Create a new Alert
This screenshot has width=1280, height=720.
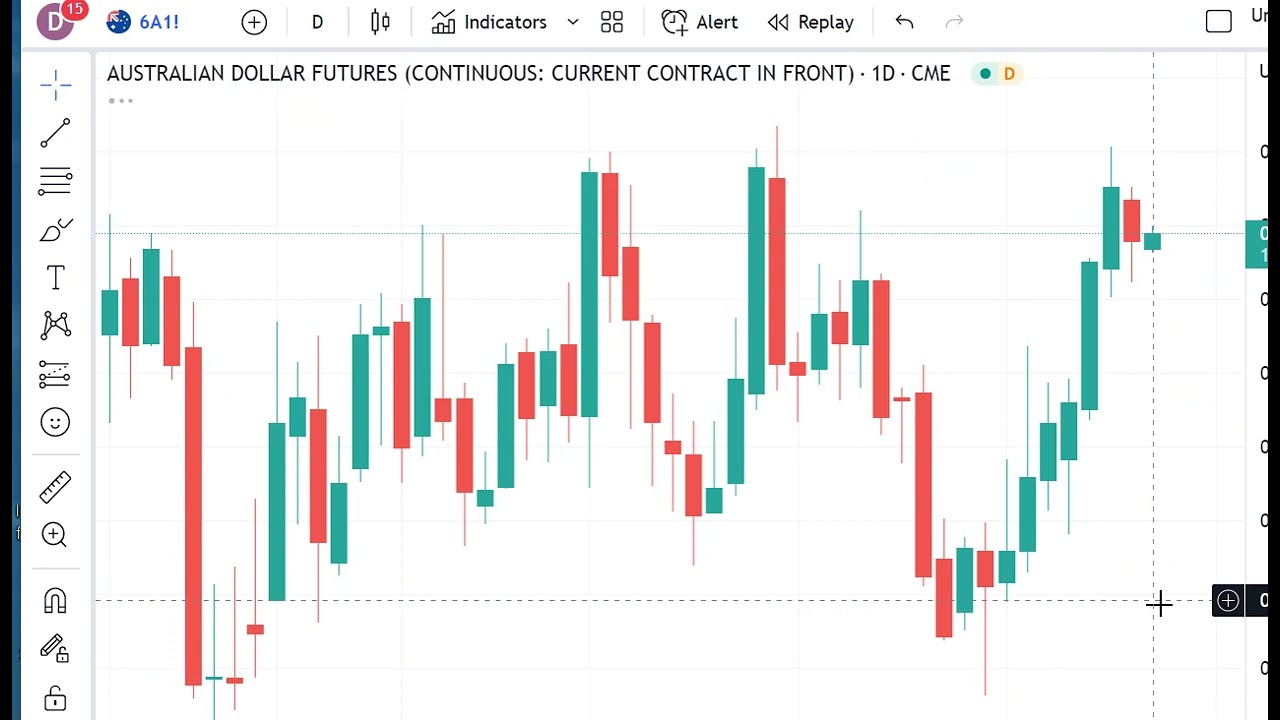[700, 22]
